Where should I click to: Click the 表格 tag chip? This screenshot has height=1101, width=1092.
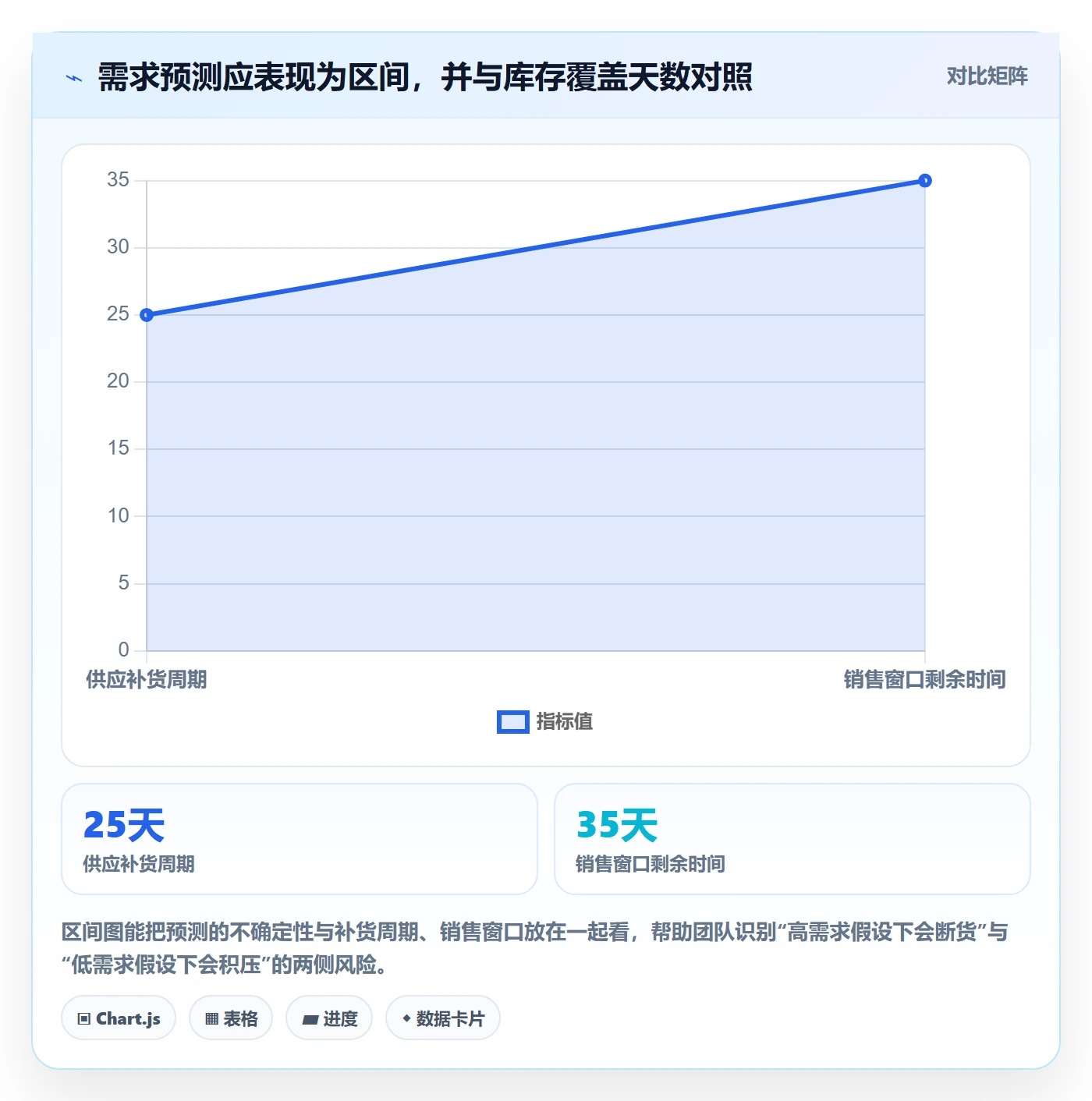tap(231, 1018)
